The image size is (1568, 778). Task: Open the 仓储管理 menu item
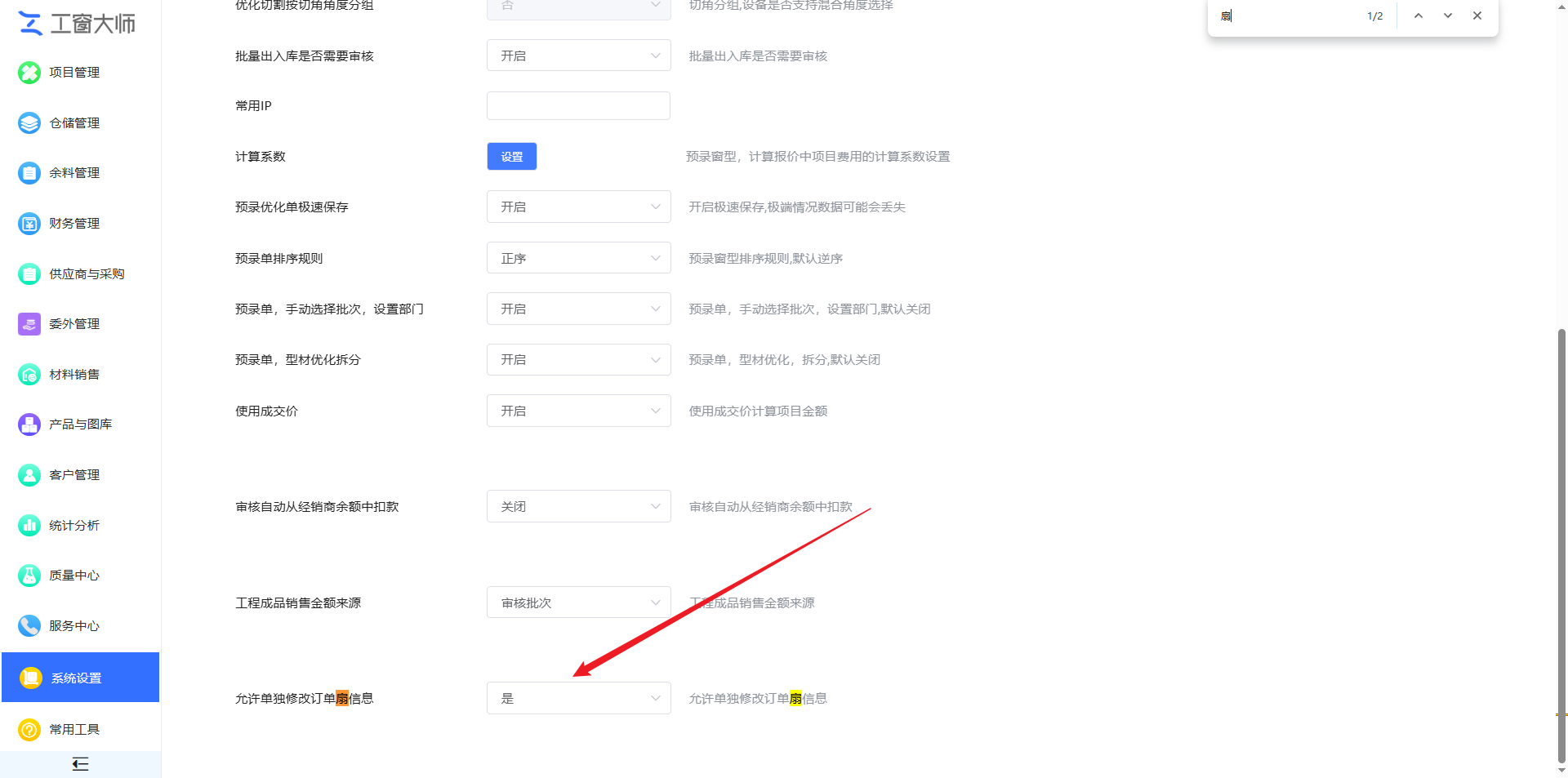80,123
